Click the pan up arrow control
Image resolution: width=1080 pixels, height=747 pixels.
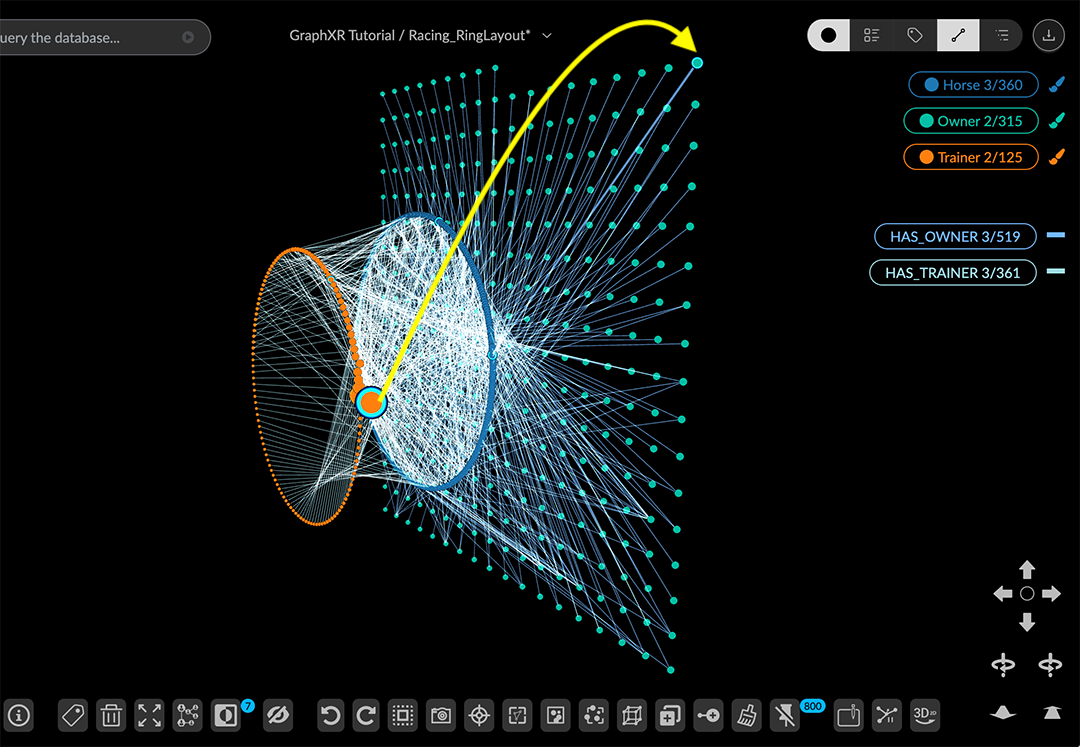[1027, 570]
